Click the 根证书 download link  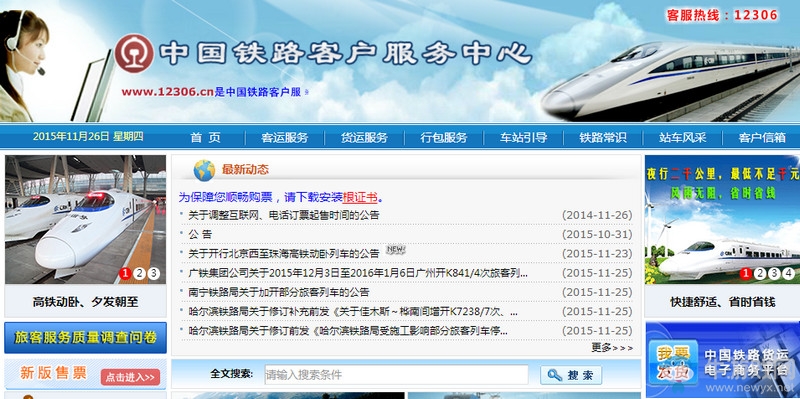[360, 198]
